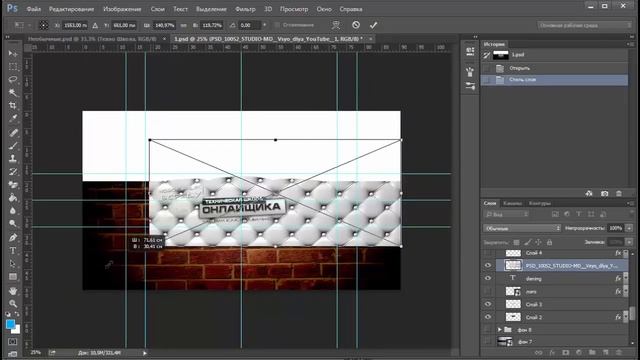Open the Файл menu
Screen dimensions: 640x360
point(34,9)
